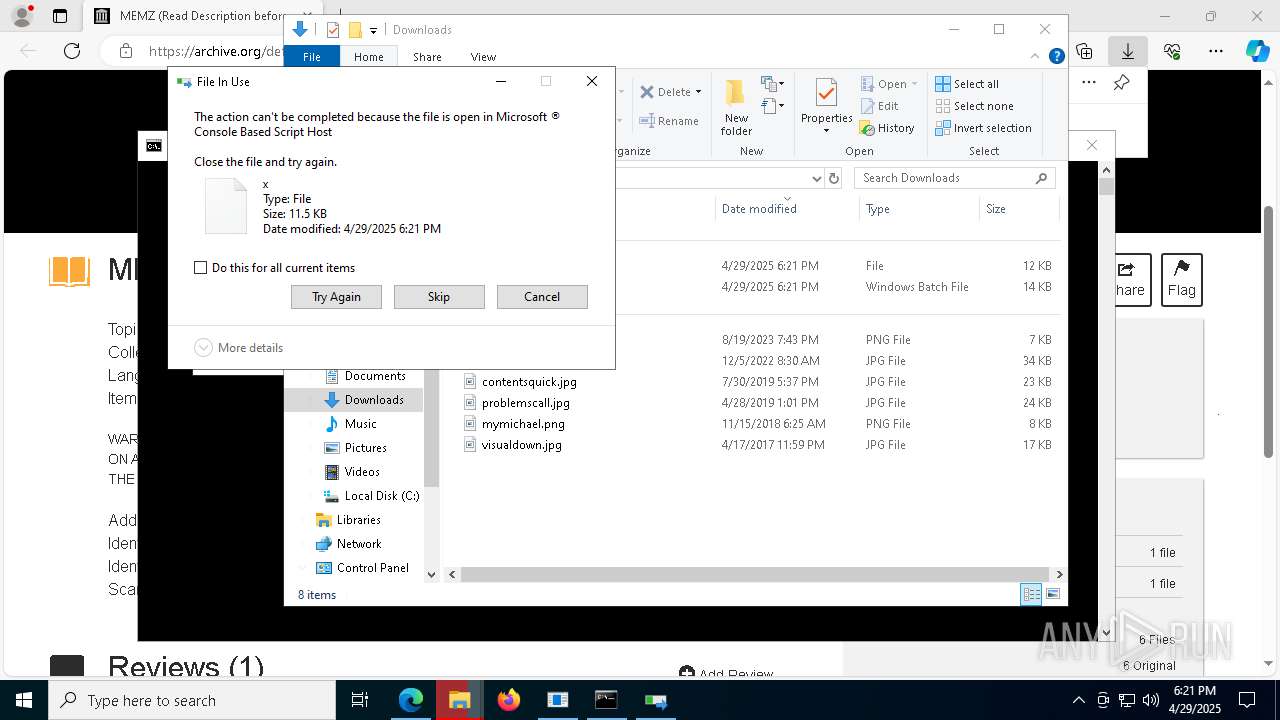The width and height of the screenshot is (1280, 720).
Task: Refresh the Edge browser page
Action: (72, 51)
